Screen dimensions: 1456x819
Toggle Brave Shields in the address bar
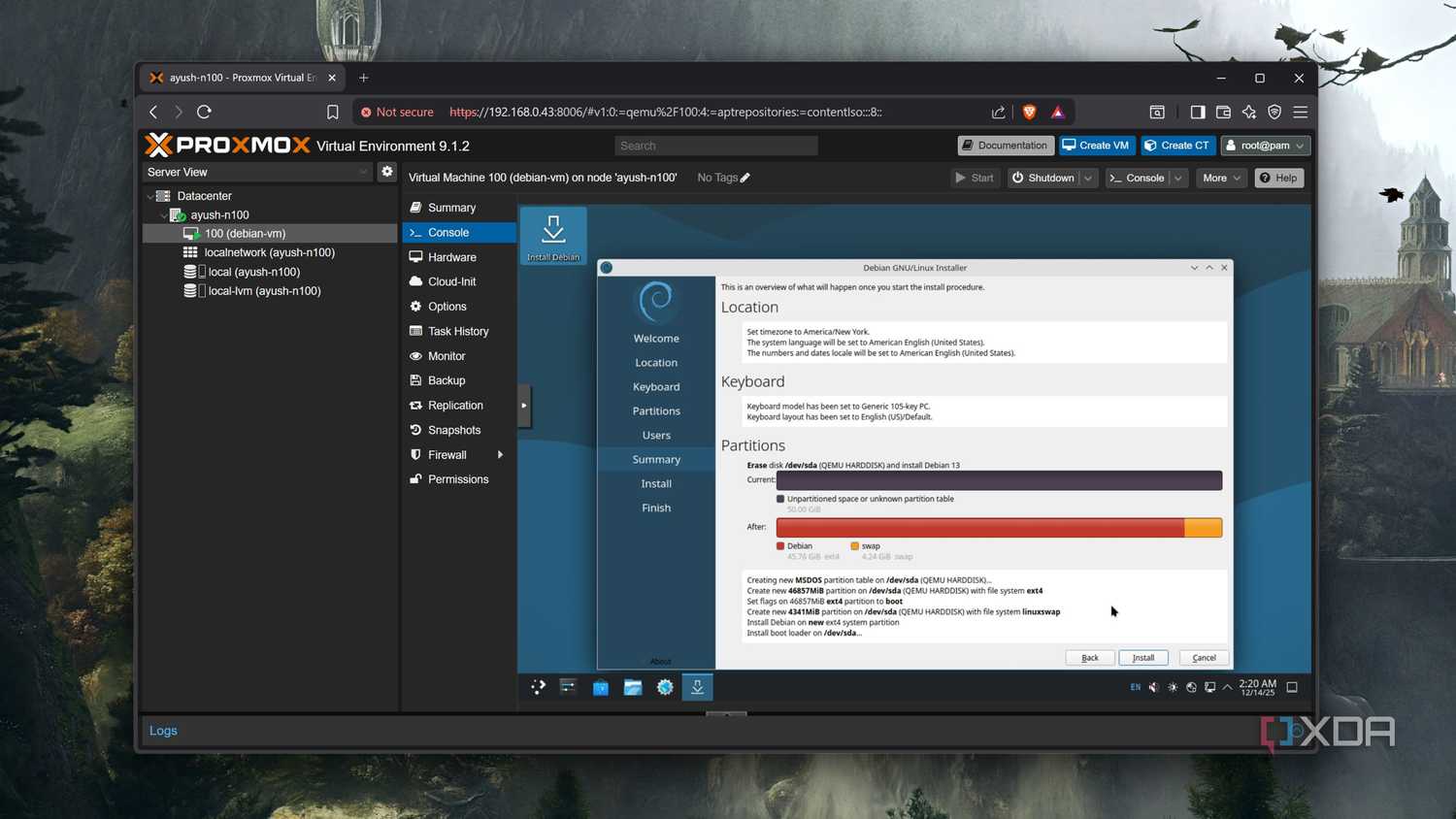pyautogui.click(x=1028, y=112)
